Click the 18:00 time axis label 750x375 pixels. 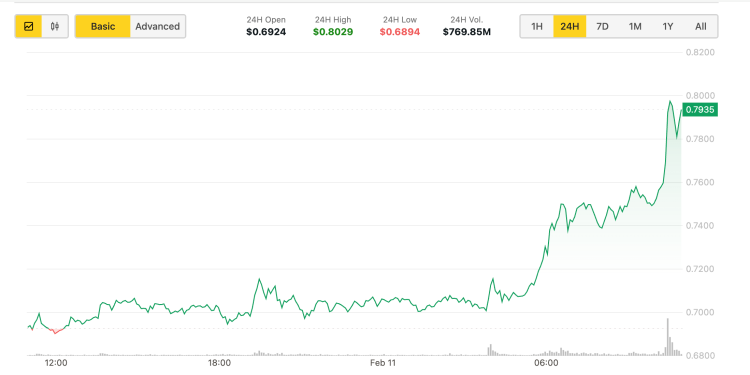click(x=220, y=363)
